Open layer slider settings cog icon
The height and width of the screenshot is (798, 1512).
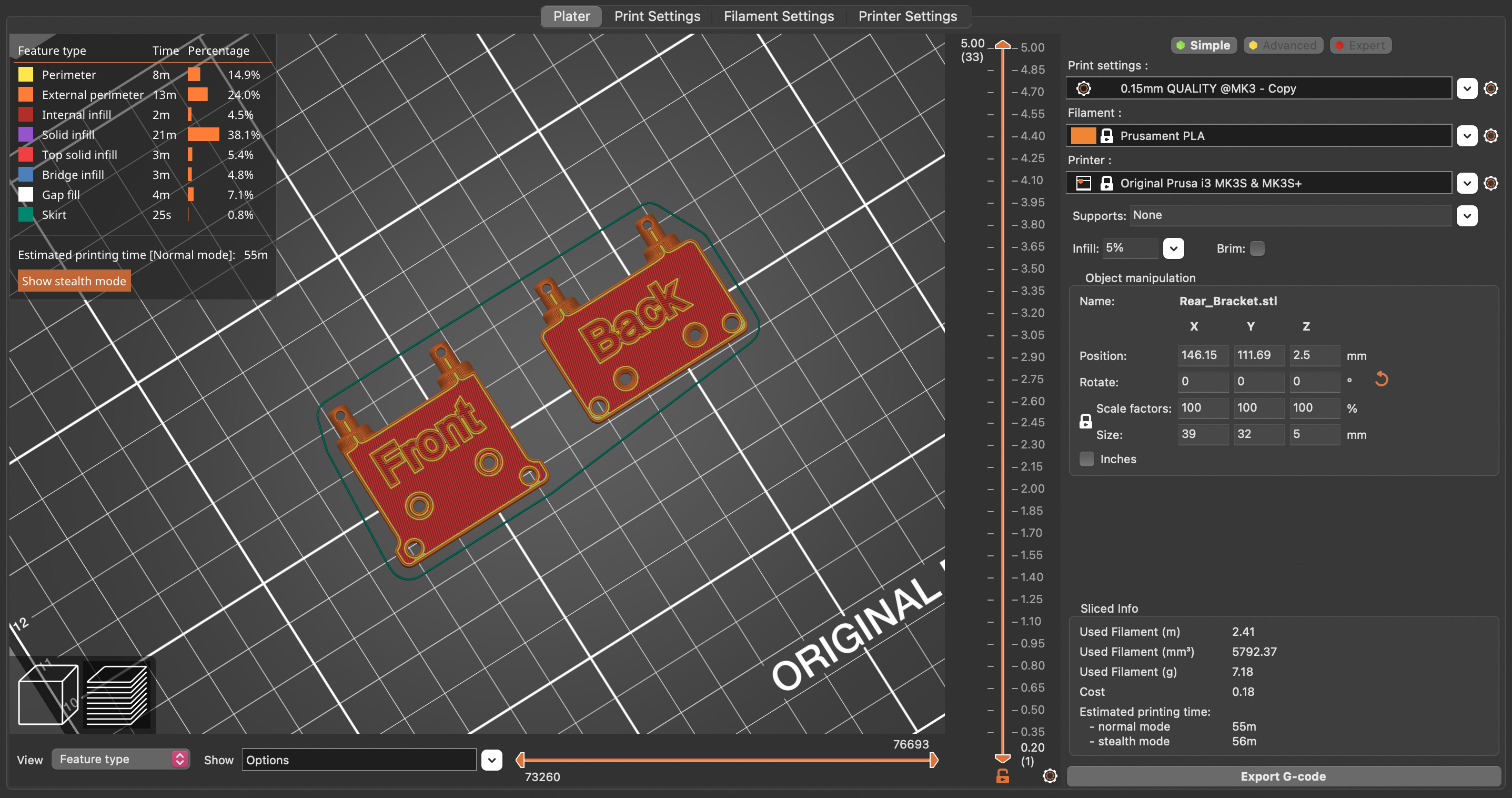1050,776
